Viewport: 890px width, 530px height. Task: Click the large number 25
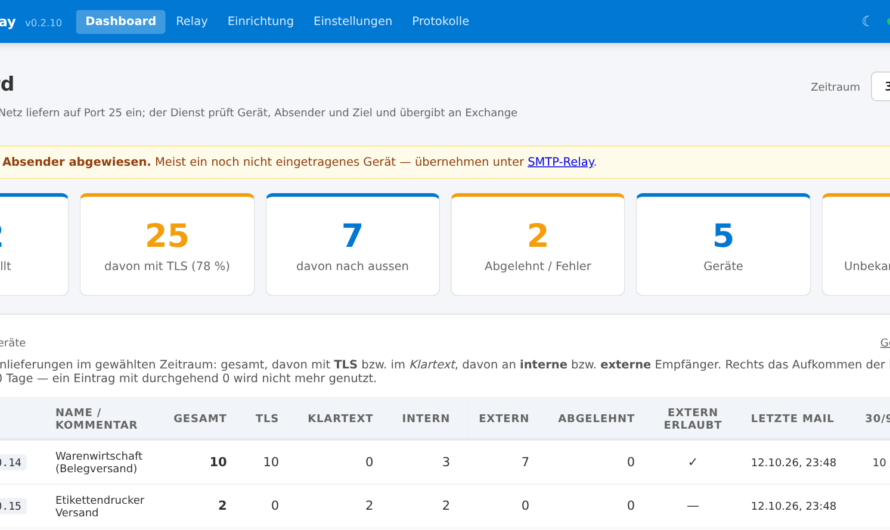(x=167, y=235)
